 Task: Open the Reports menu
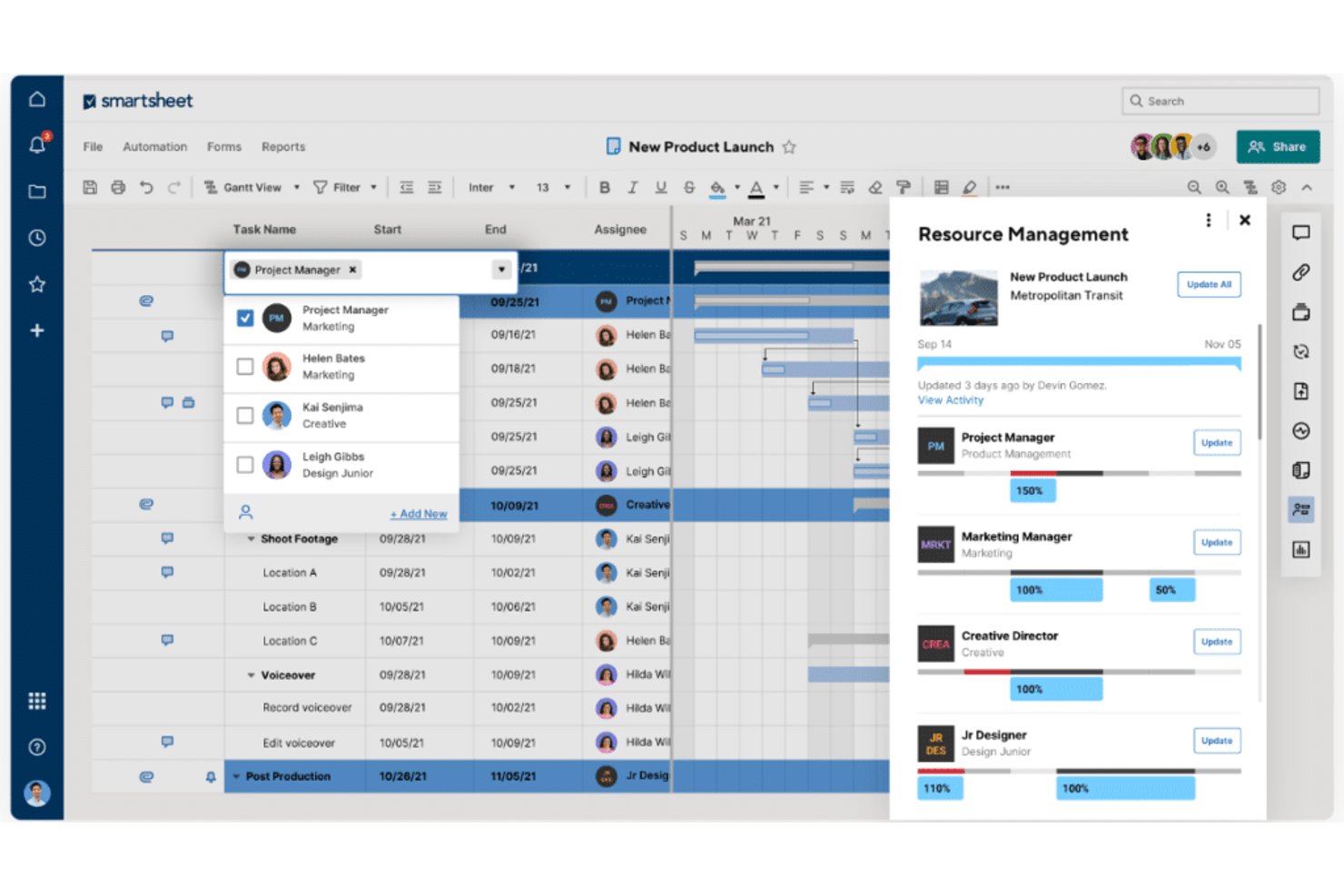click(283, 147)
